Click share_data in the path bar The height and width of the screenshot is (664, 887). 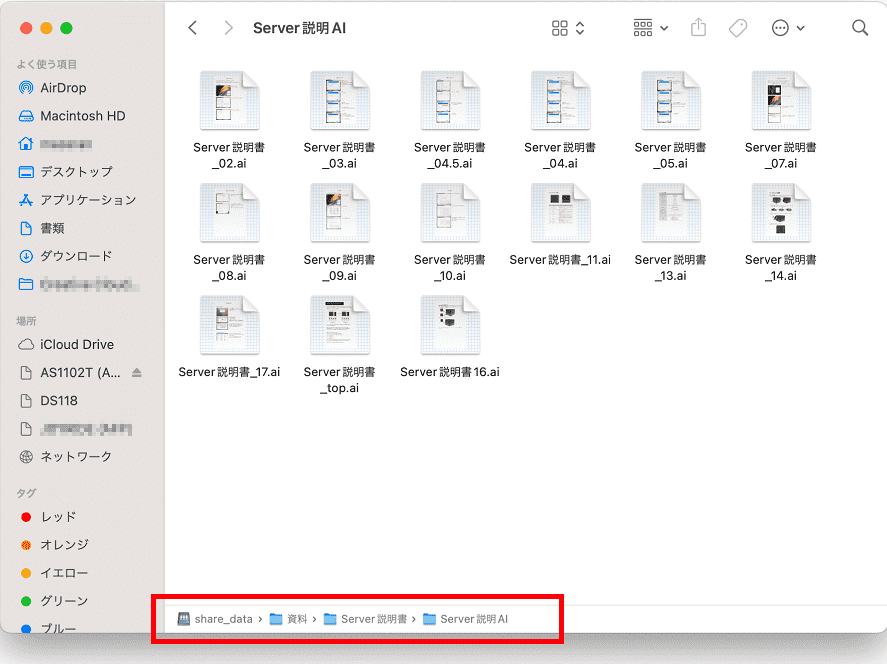pyautogui.click(x=215, y=619)
